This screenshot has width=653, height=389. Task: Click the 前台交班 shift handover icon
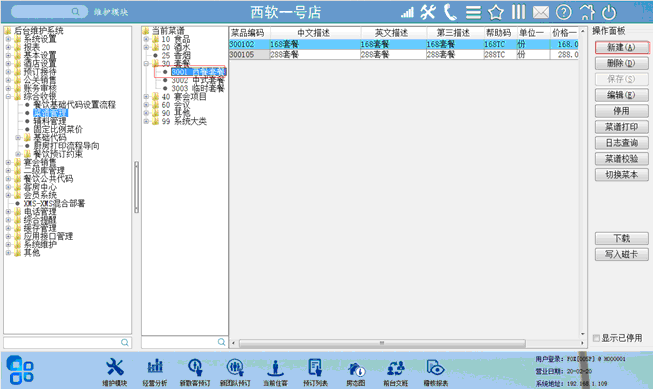396,368
